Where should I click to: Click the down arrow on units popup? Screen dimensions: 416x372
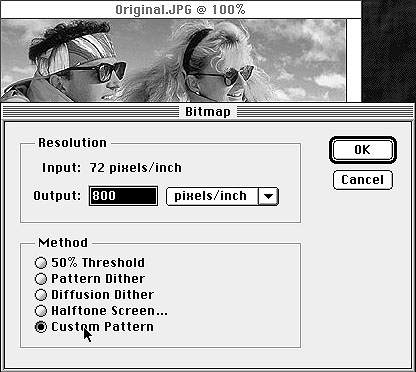tap(268, 196)
